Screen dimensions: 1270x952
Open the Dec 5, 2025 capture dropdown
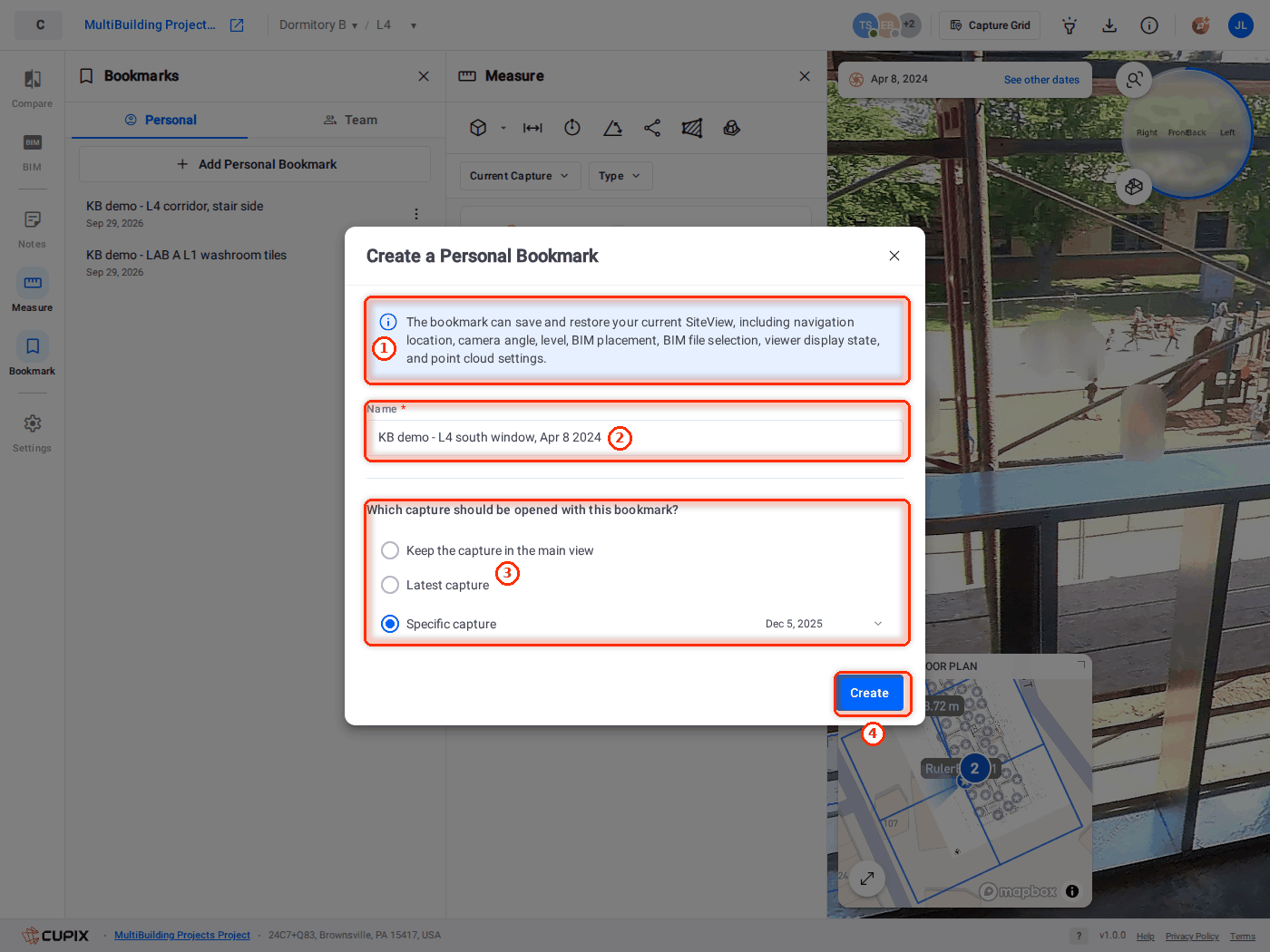coord(824,624)
